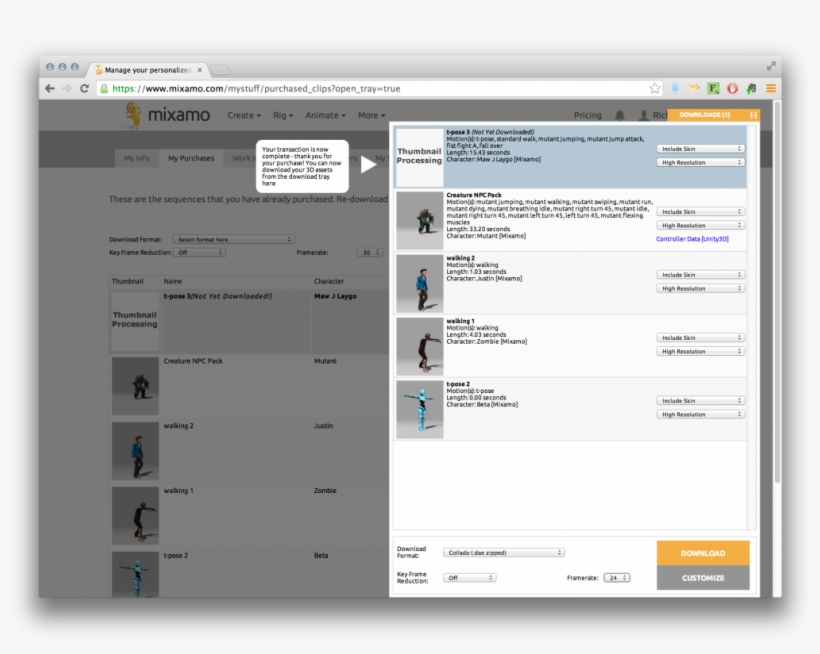Viewport: 820px width, 654px height.
Task: Click the Controller Data [Unity3D] link
Action: [x=692, y=239]
